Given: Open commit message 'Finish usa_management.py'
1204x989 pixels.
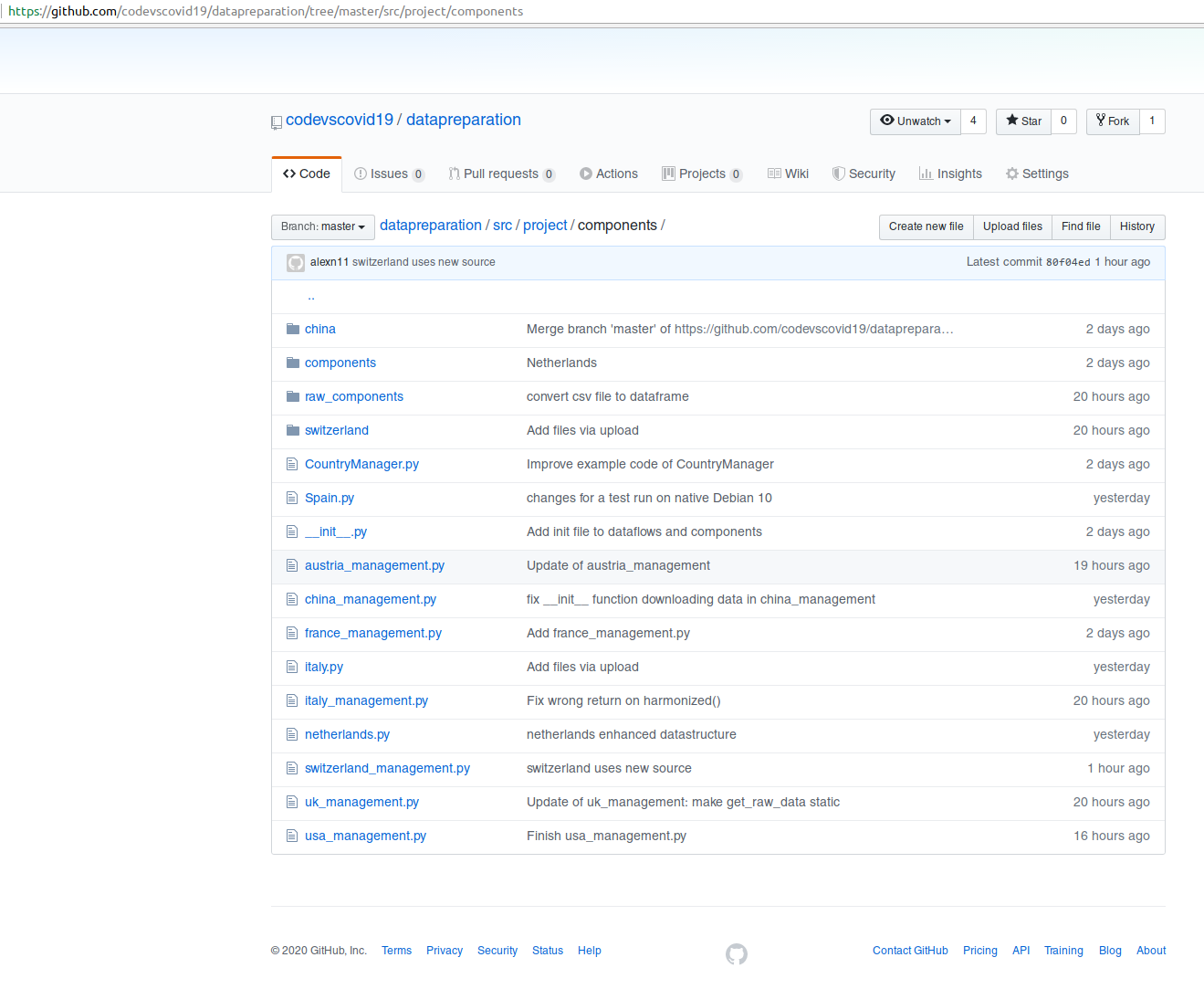Looking at the screenshot, I should tap(606, 836).
